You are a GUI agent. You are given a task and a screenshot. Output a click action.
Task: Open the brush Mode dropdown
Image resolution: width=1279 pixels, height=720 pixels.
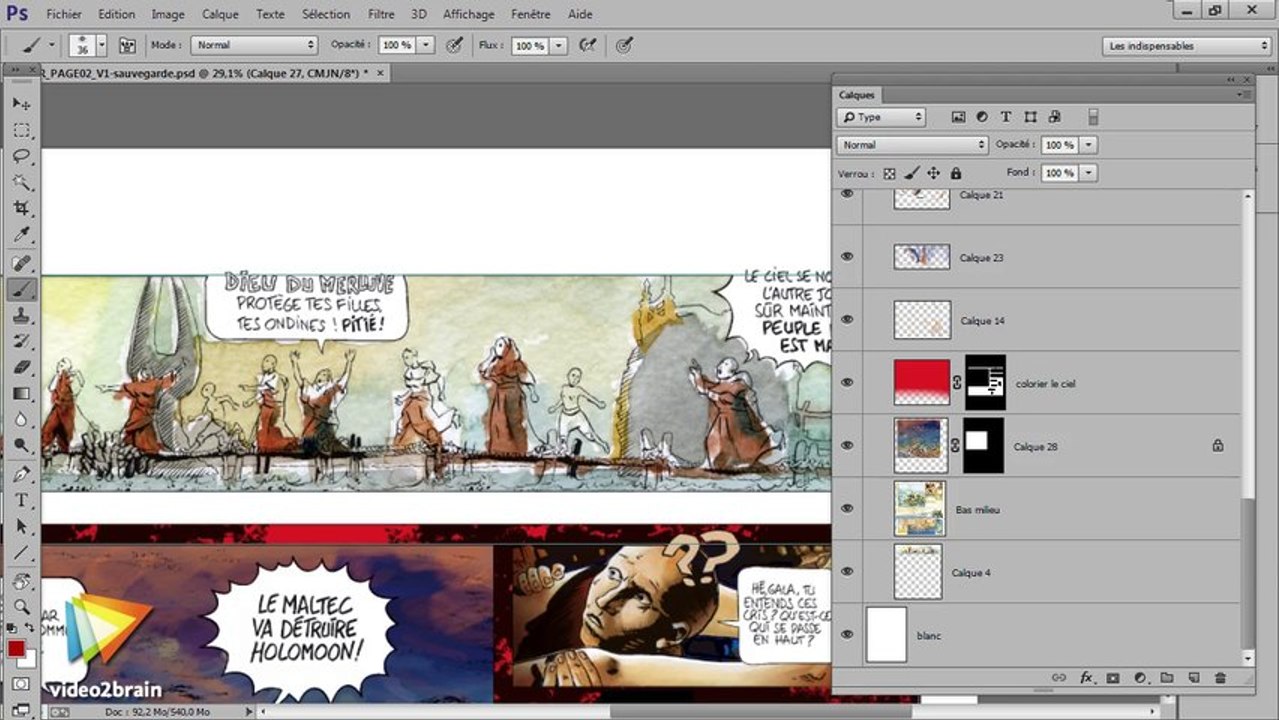point(254,45)
